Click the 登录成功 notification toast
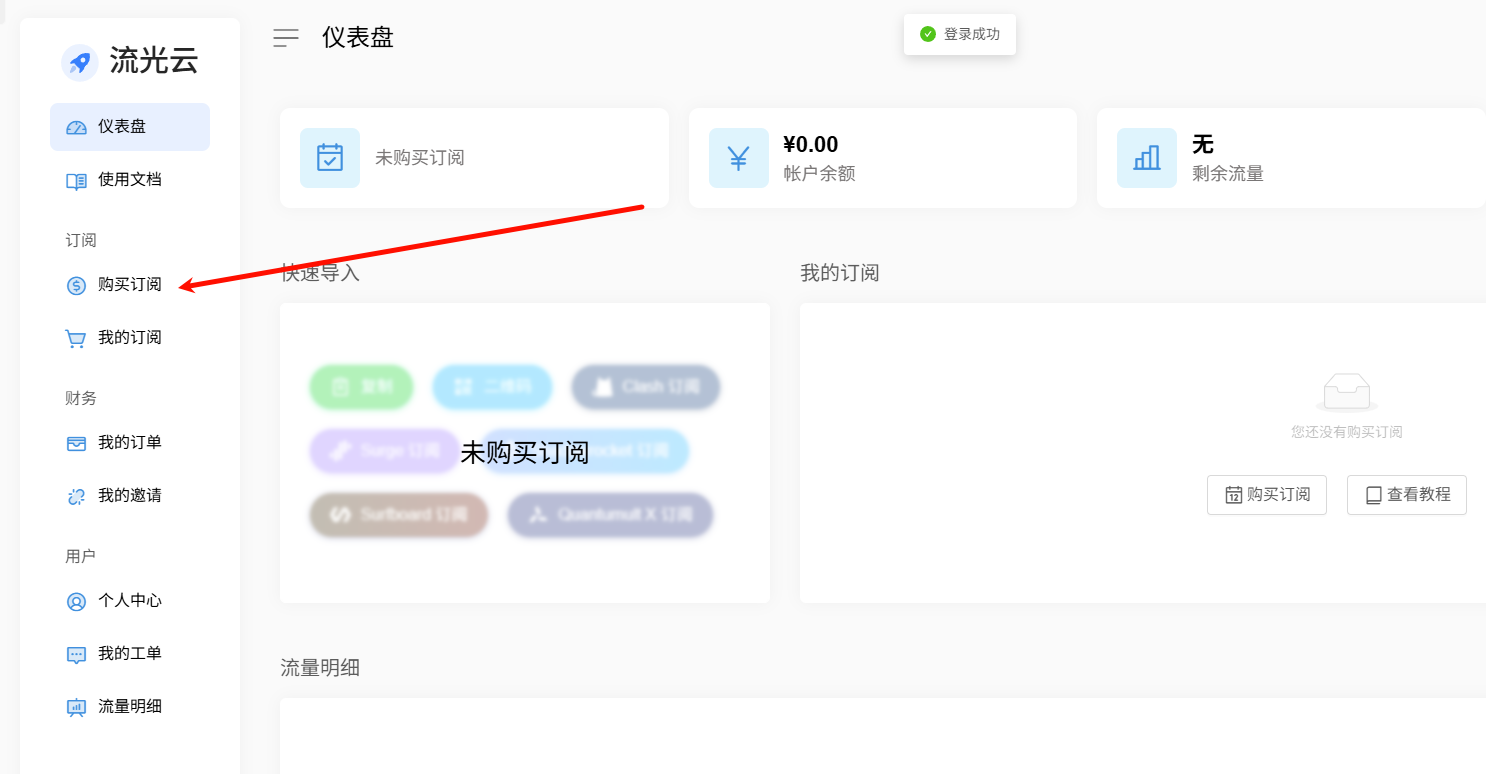The height and width of the screenshot is (774, 1486). (x=960, y=34)
